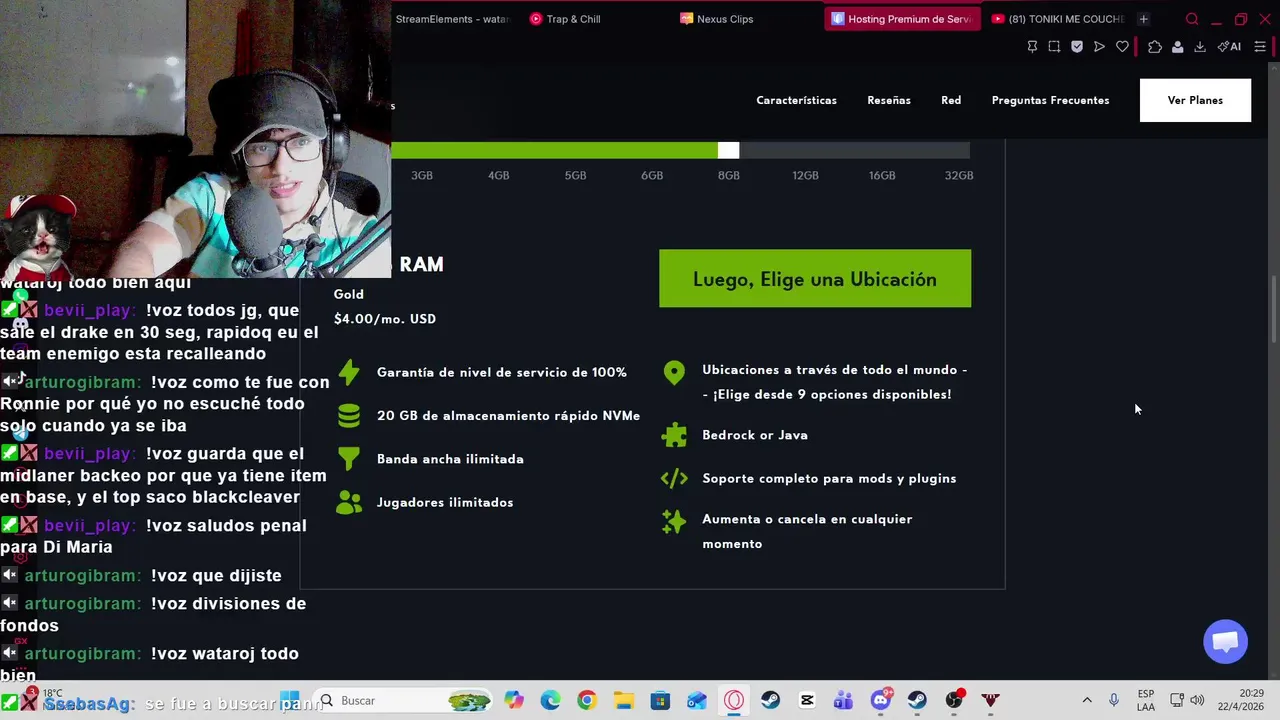The width and height of the screenshot is (1280, 720).
Task: Open Microsoft Edge from the taskbar
Action: point(551,700)
